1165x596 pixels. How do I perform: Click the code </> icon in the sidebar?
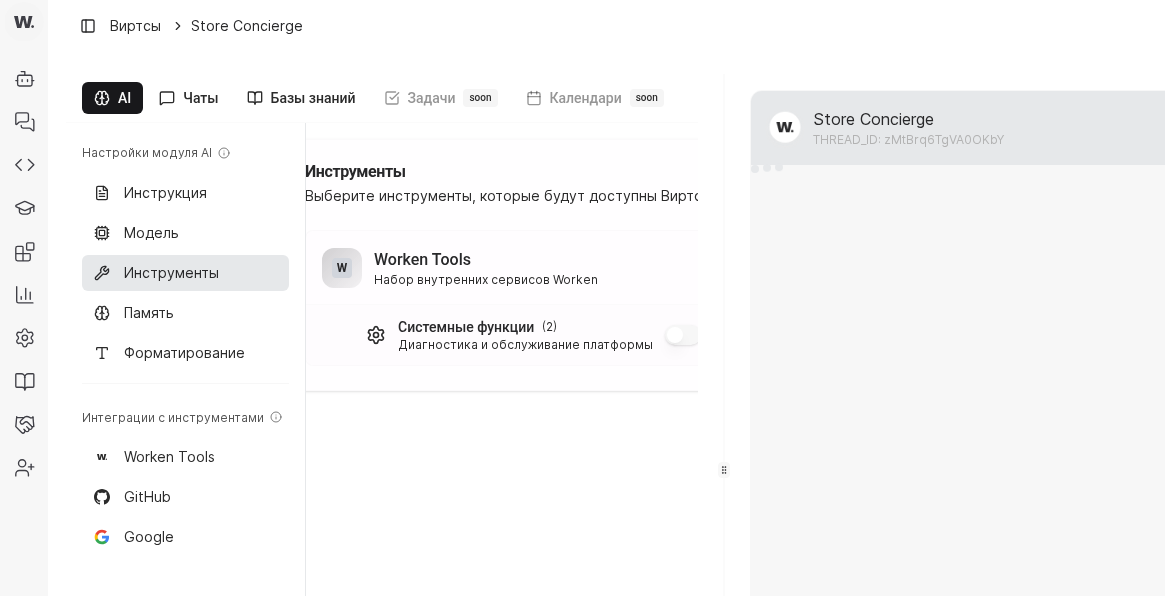tap(24, 165)
